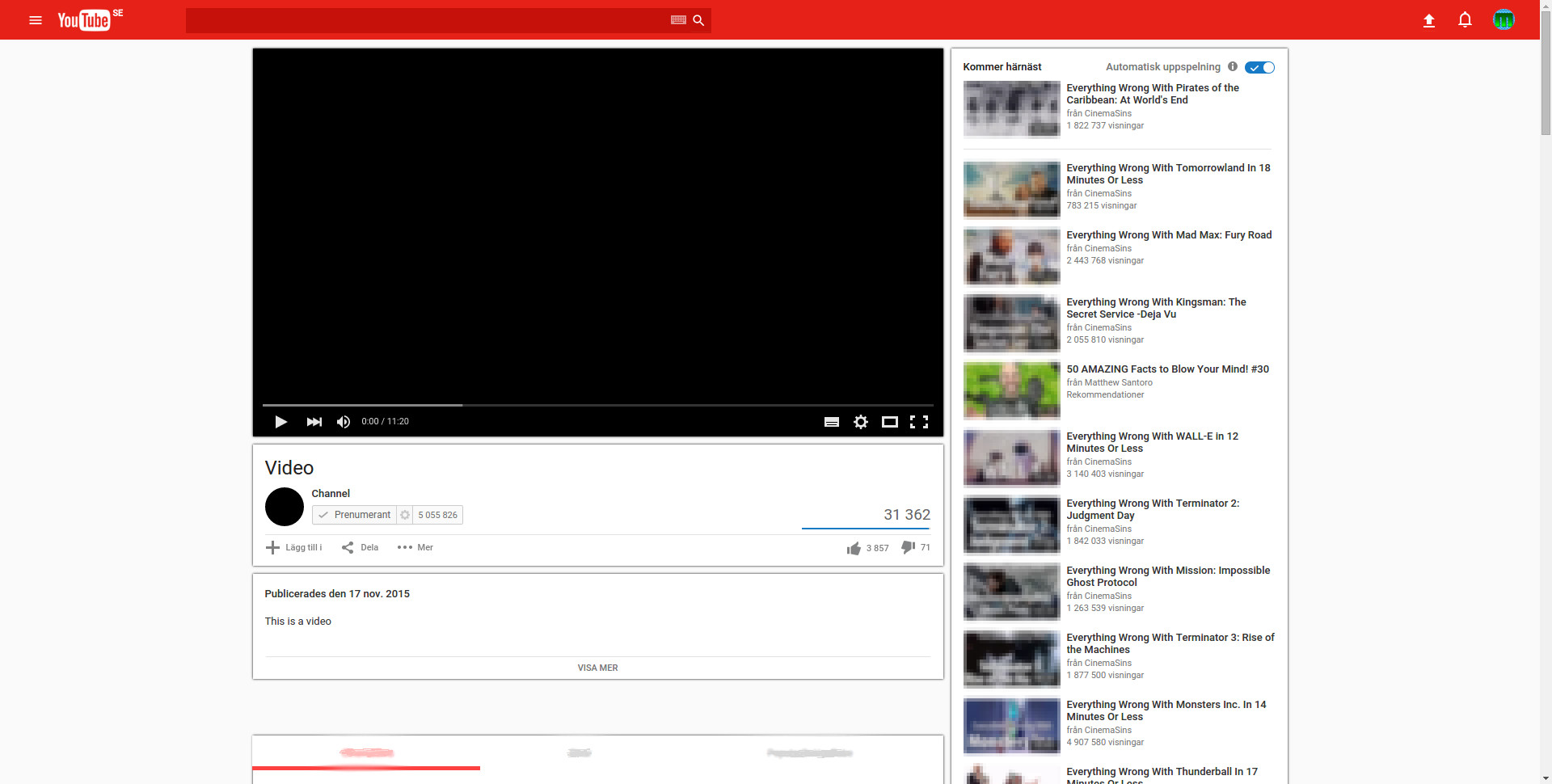Open the player settings gear

pyautogui.click(x=860, y=421)
